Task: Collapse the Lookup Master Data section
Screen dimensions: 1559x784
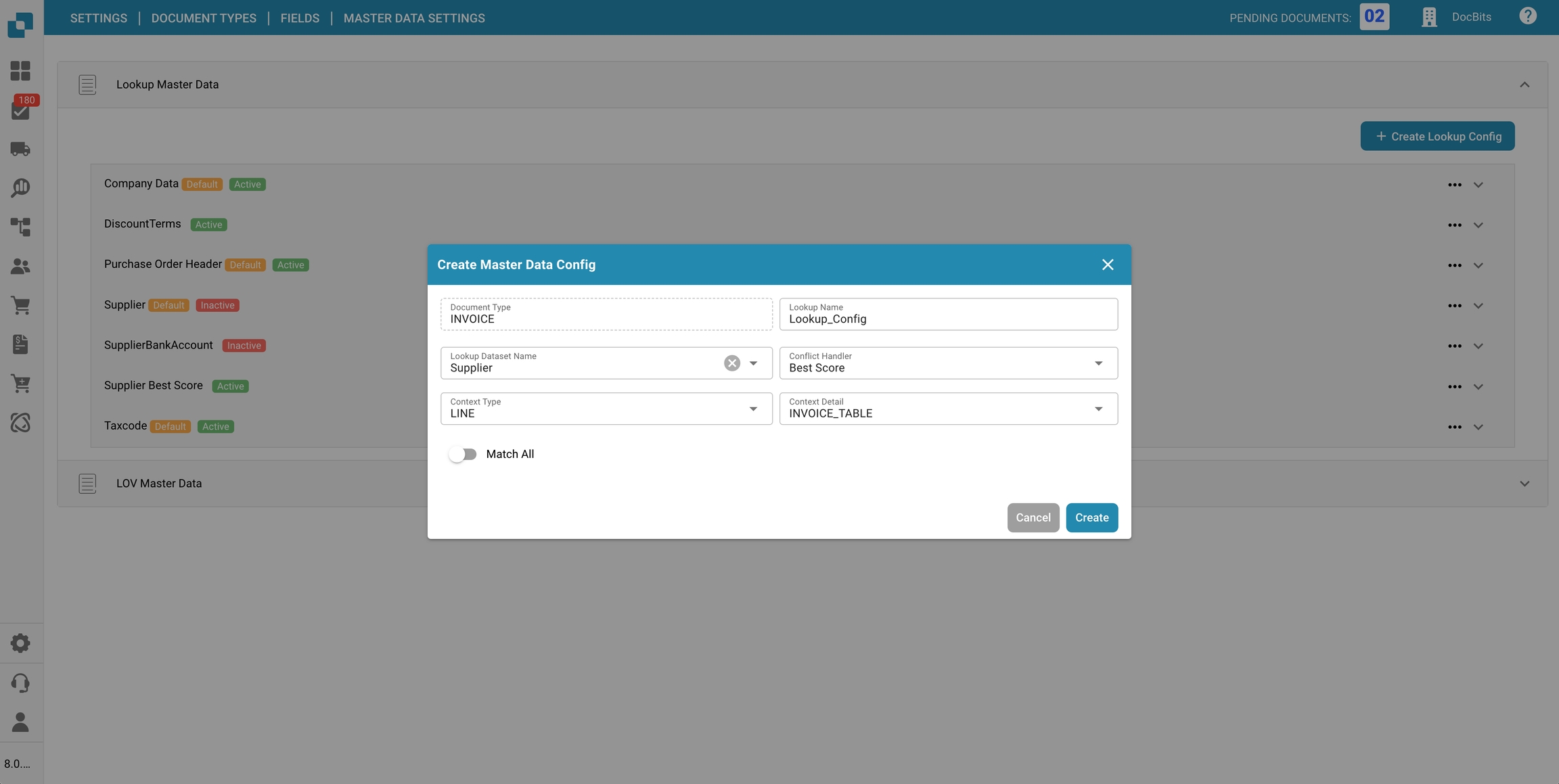Action: (1524, 85)
